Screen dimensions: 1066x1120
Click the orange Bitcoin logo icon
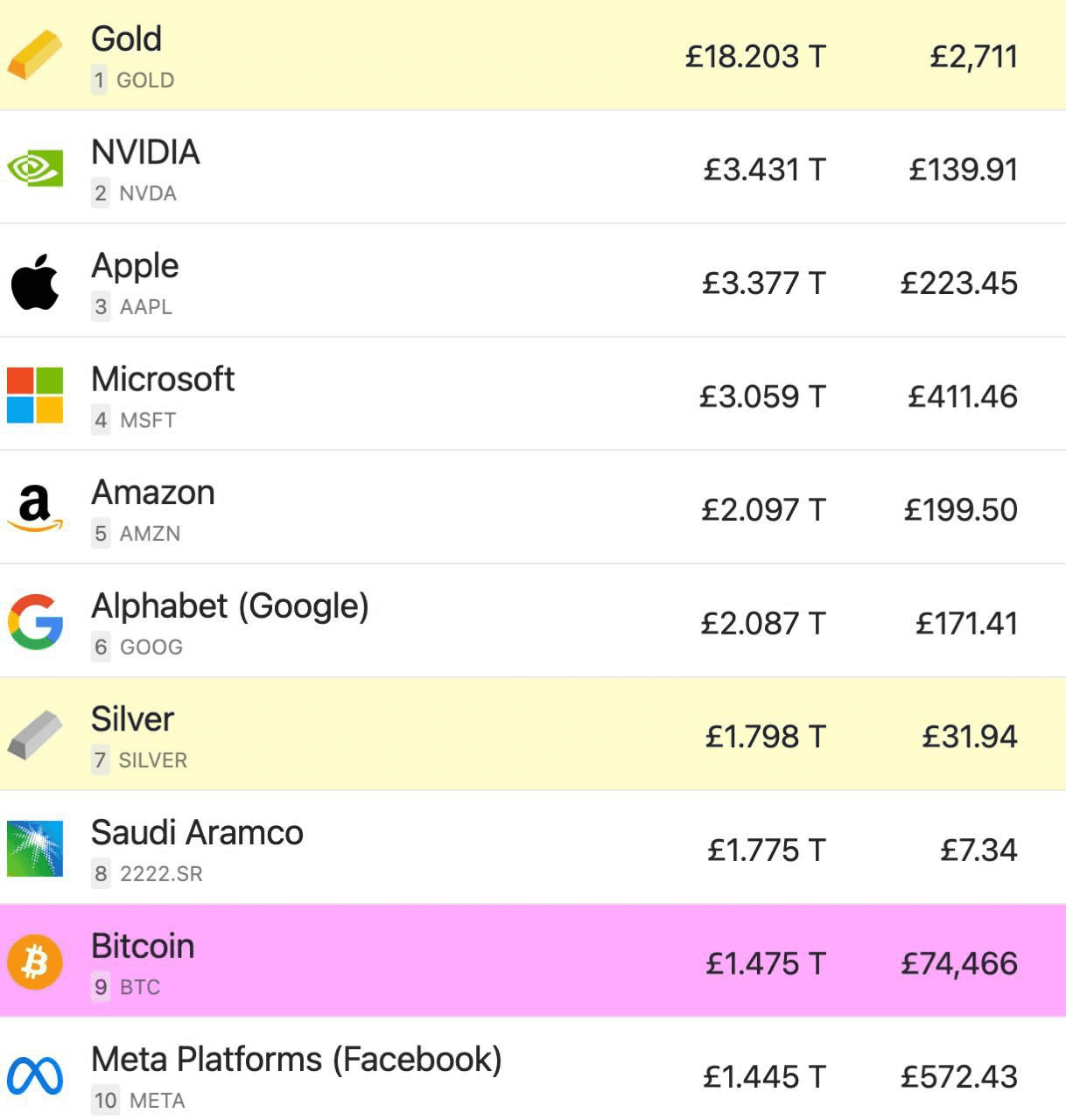tap(35, 962)
